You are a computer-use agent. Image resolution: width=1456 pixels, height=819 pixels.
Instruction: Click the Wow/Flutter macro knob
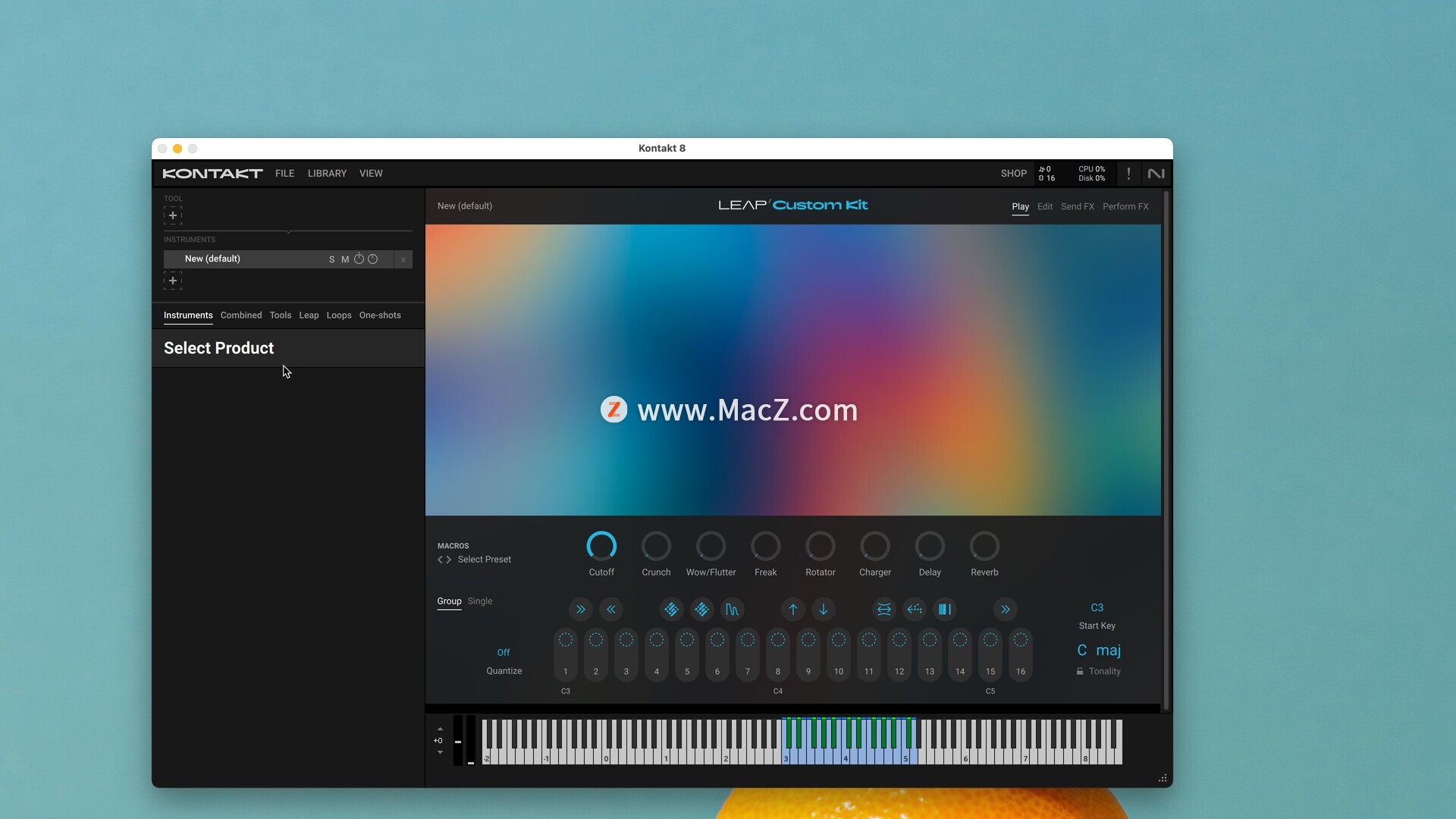[x=711, y=546]
